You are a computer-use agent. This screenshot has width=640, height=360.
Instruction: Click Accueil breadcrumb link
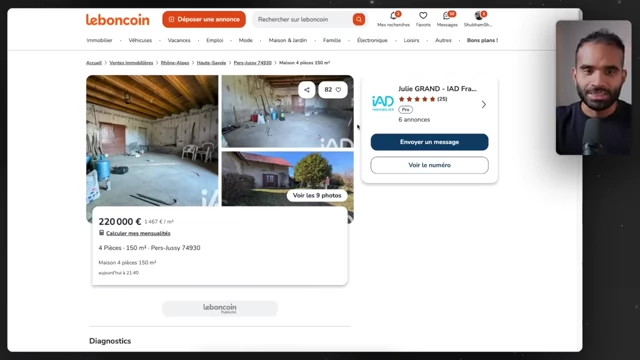click(x=94, y=63)
